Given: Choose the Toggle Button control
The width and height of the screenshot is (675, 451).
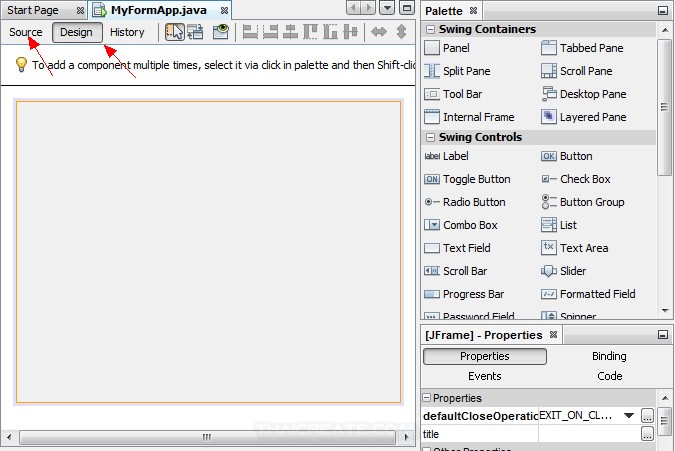Looking at the screenshot, I should click(x=467, y=179).
